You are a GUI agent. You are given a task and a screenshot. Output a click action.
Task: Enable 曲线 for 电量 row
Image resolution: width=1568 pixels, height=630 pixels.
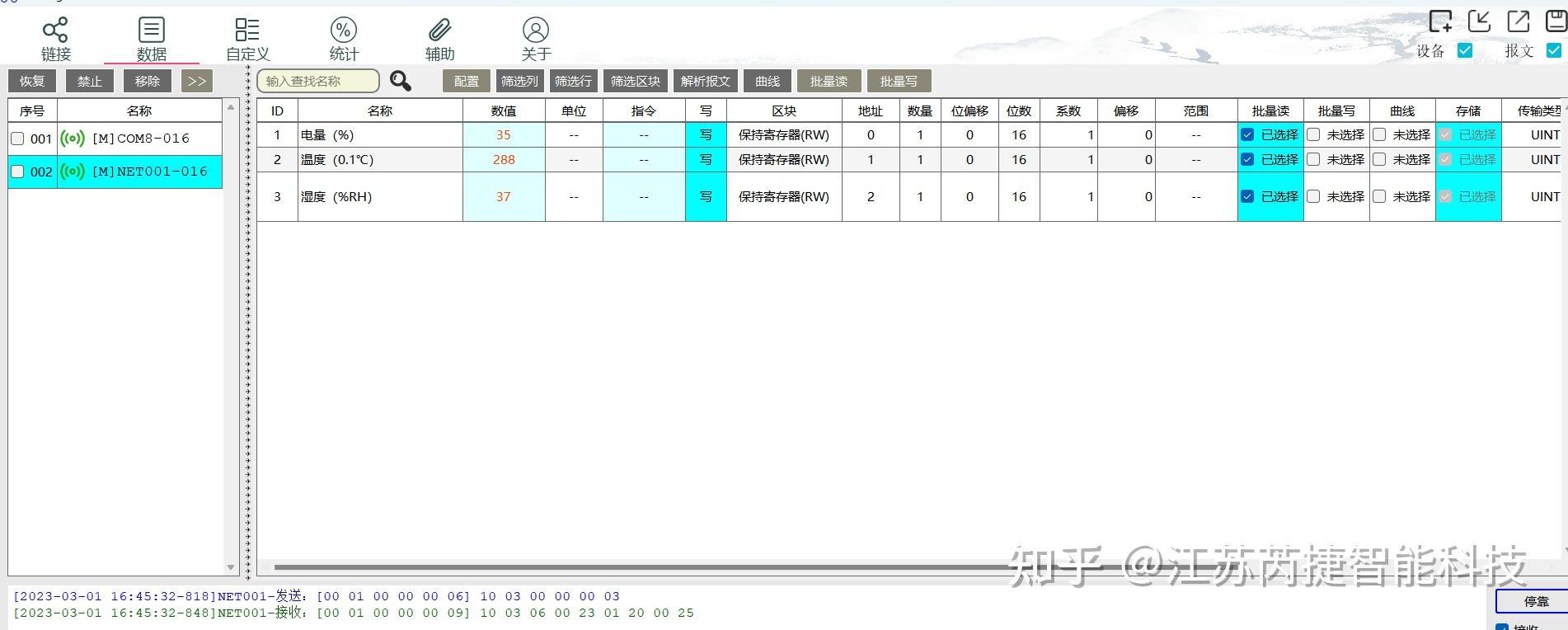click(x=1379, y=134)
